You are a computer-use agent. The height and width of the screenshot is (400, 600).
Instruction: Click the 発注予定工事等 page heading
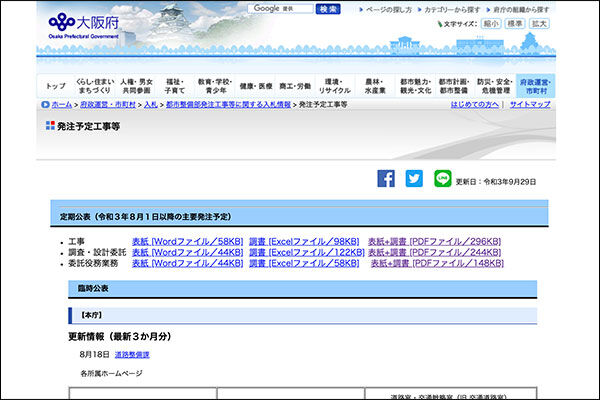pyautogui.click(x=88, y=126)
